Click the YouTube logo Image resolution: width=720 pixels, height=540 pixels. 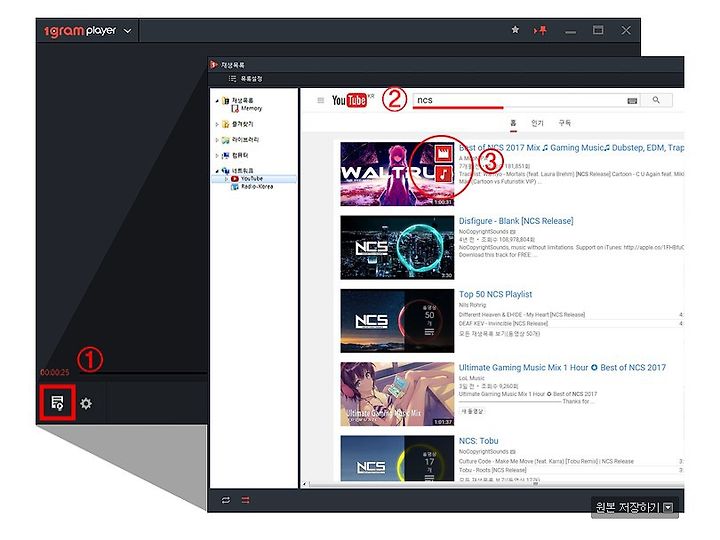click(349, 100)
